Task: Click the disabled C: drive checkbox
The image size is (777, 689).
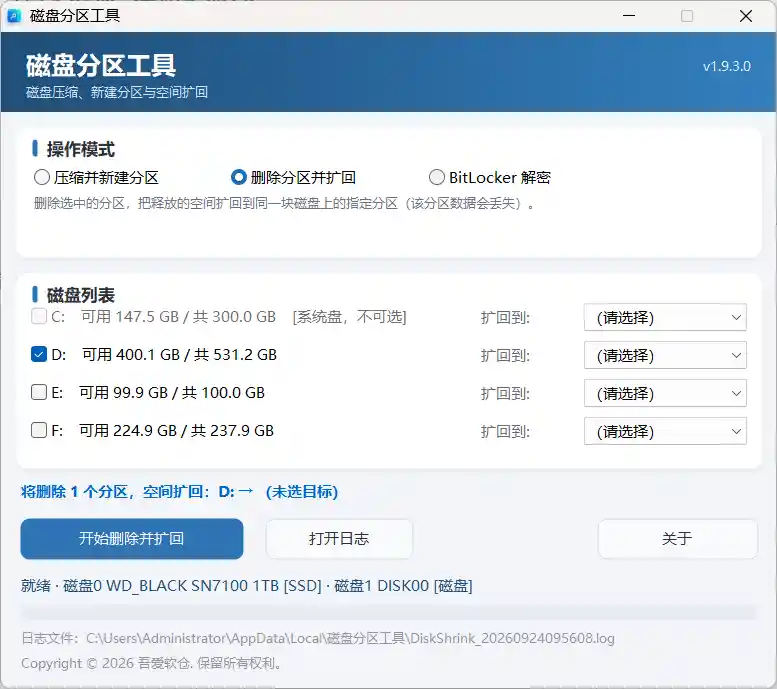Action: pos(39,316)
